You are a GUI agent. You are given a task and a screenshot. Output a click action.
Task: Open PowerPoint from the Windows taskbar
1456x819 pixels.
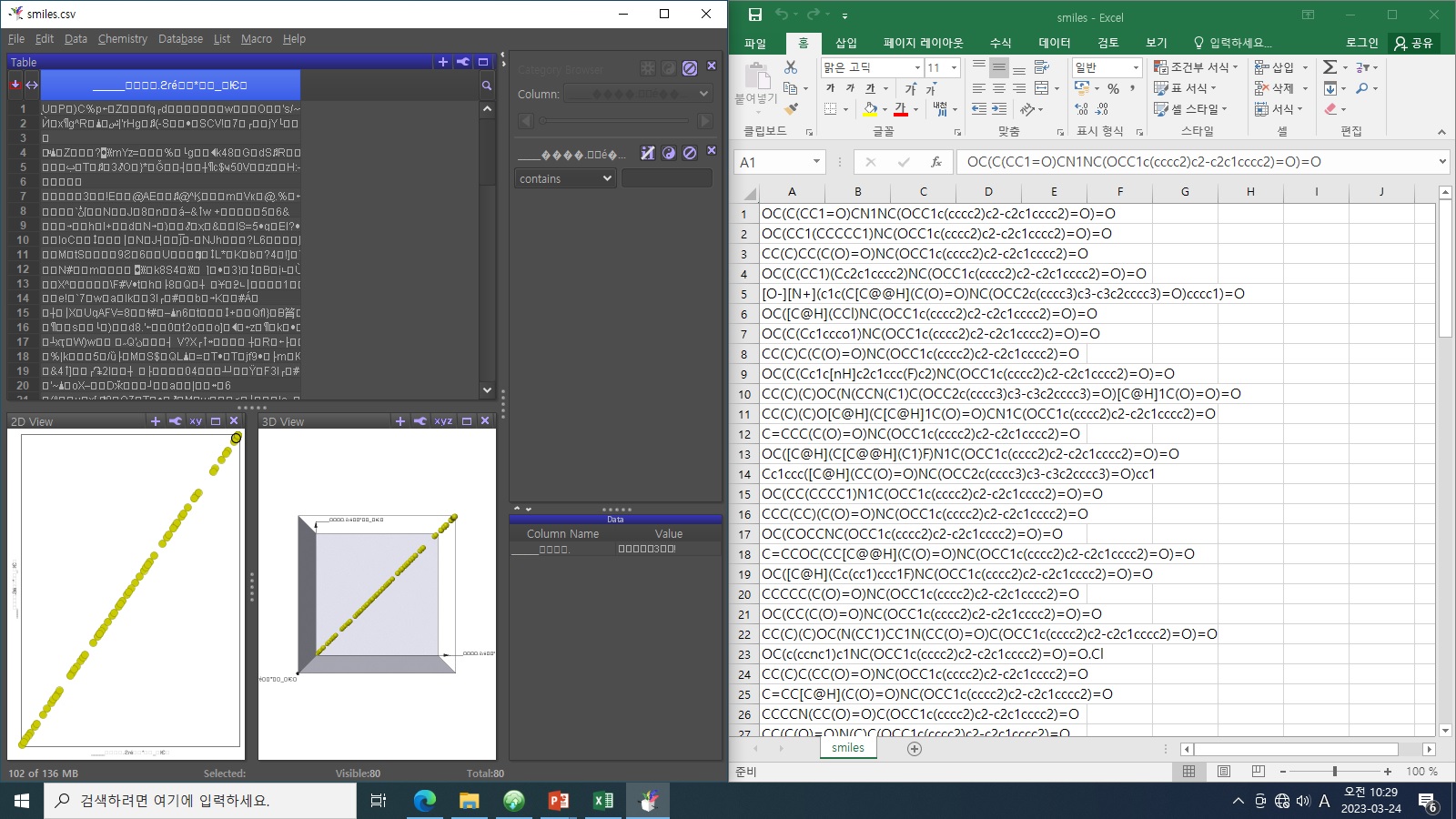coord(559,801)
